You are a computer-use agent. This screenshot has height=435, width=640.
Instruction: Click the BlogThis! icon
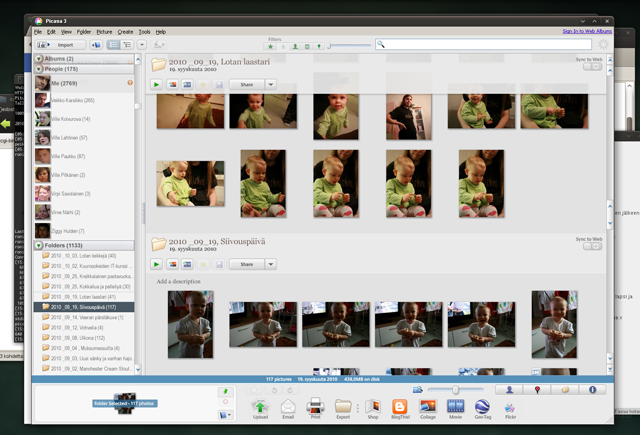coord(400,409)
